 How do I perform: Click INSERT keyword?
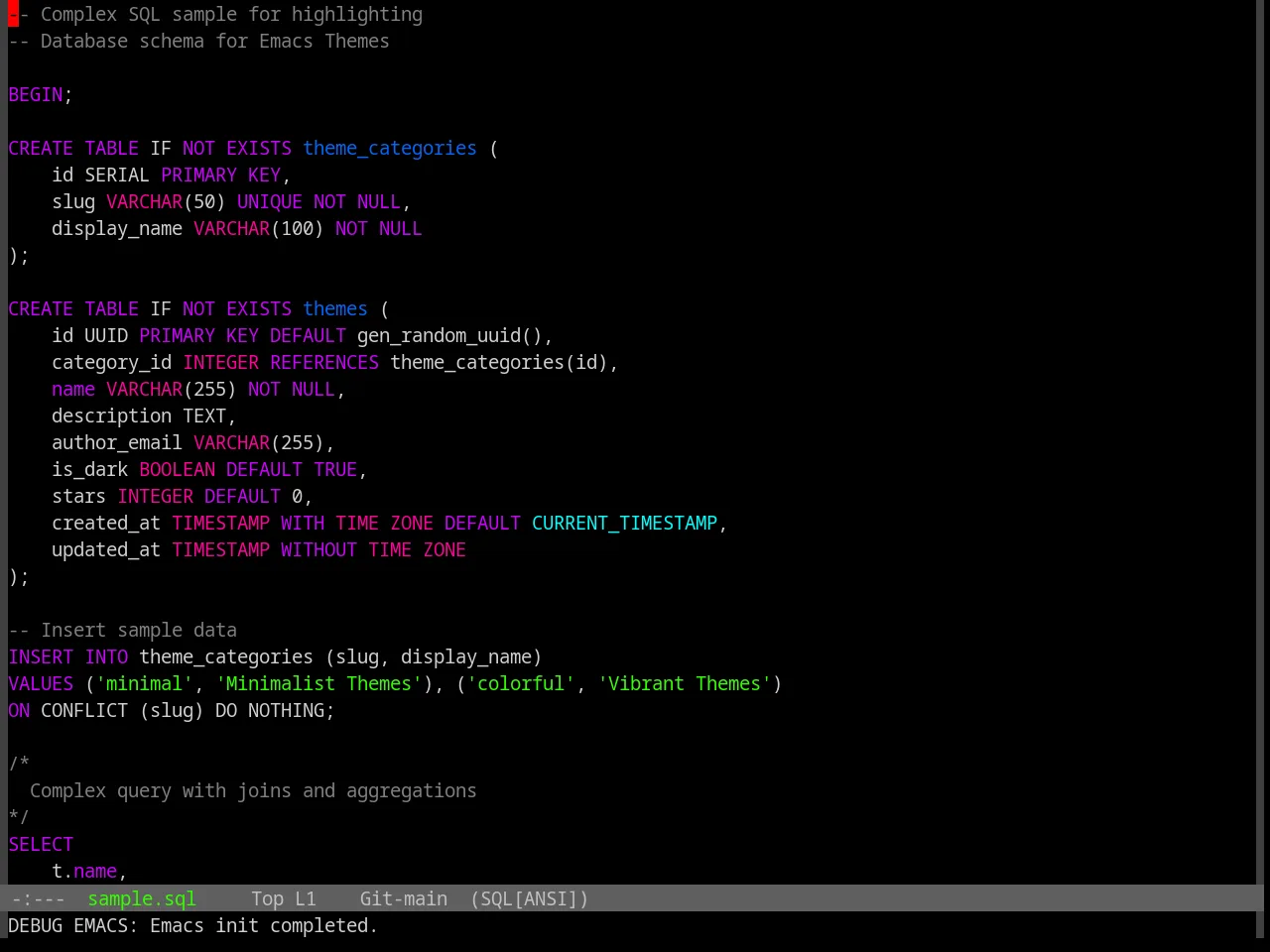click(x=41, y=656)
